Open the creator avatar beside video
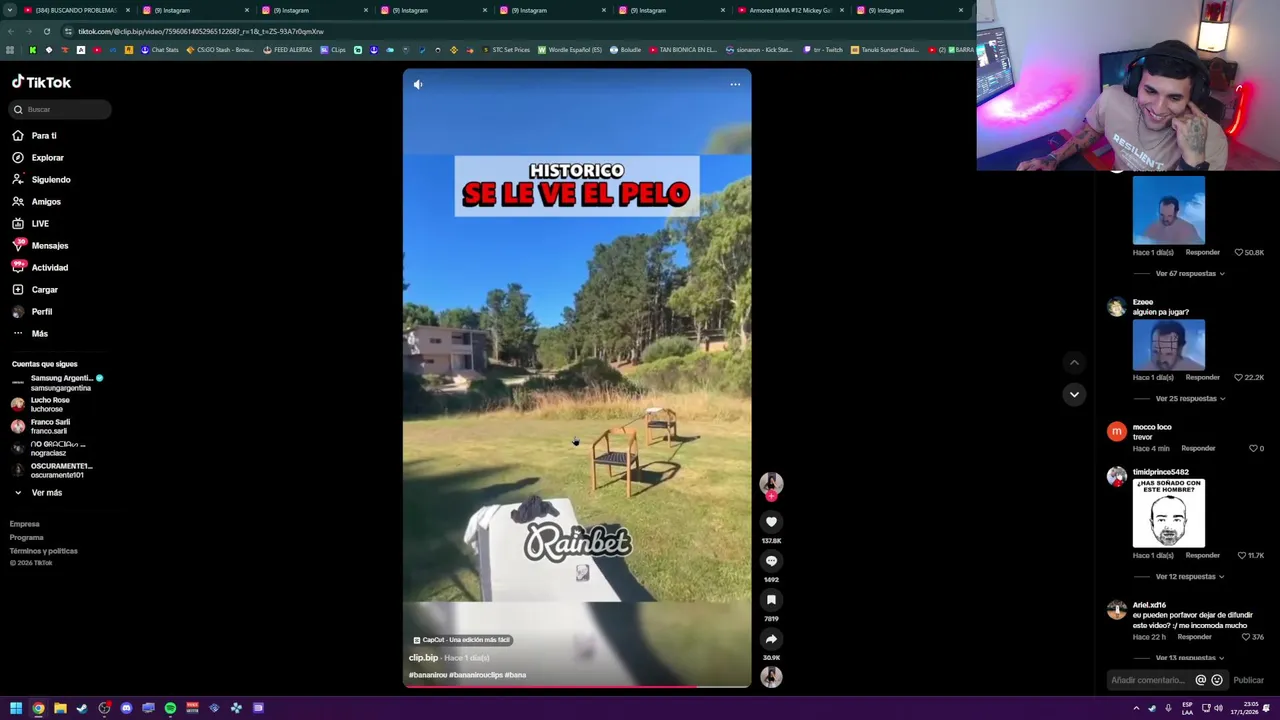Image resolution: width=1280 pixels, height=720 pixels. click(771, 484)
